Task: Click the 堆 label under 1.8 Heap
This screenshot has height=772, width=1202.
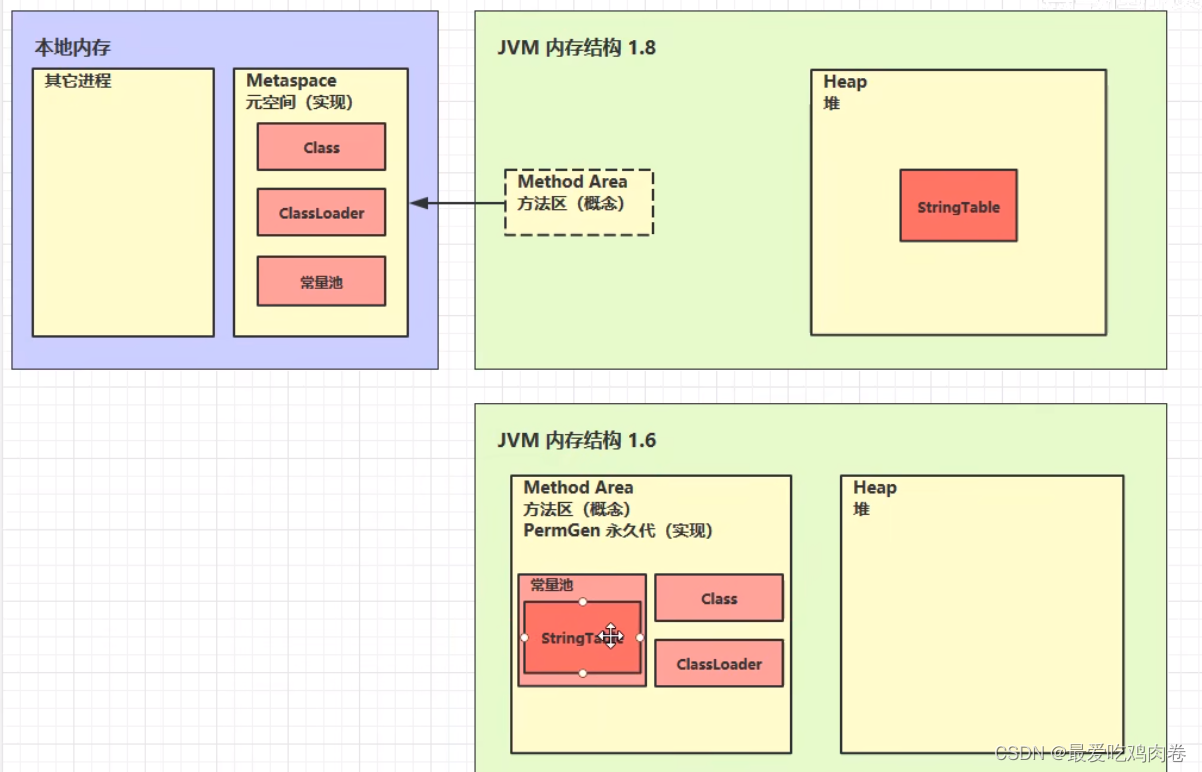Action: (x=832, y=103)
